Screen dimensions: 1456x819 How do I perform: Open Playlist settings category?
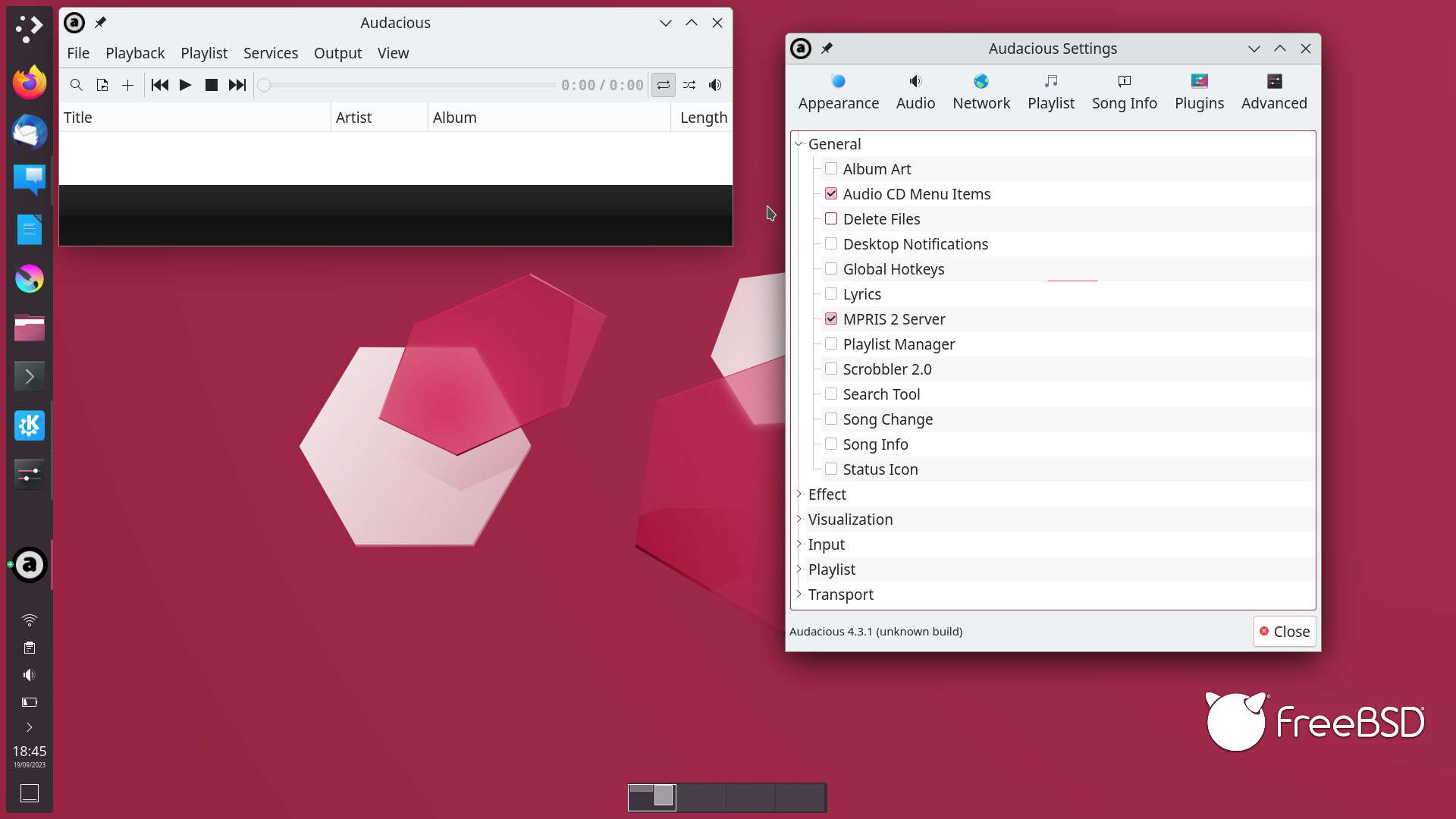1051,93
